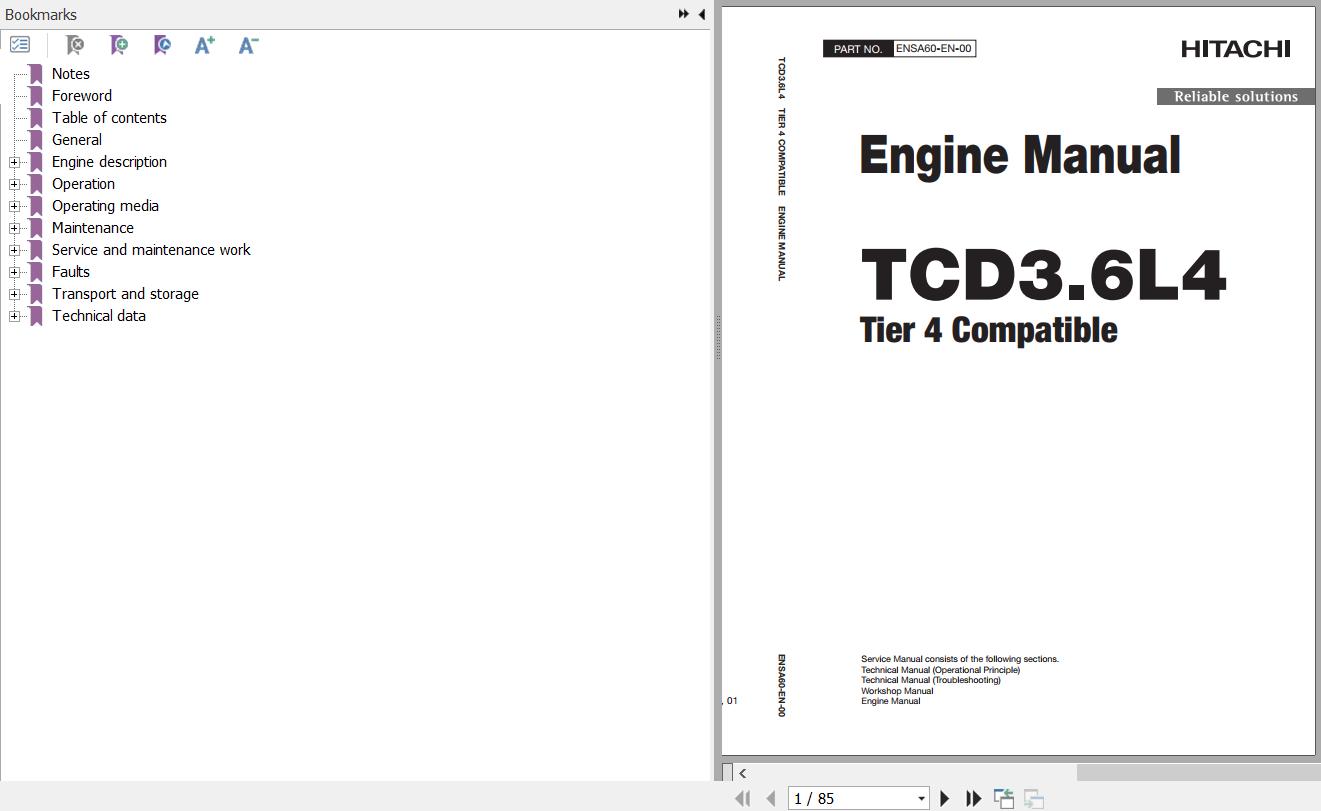Open the page number dropdown arrow
This screenshot has width=1321, height=811.
(x=921, y=798)
